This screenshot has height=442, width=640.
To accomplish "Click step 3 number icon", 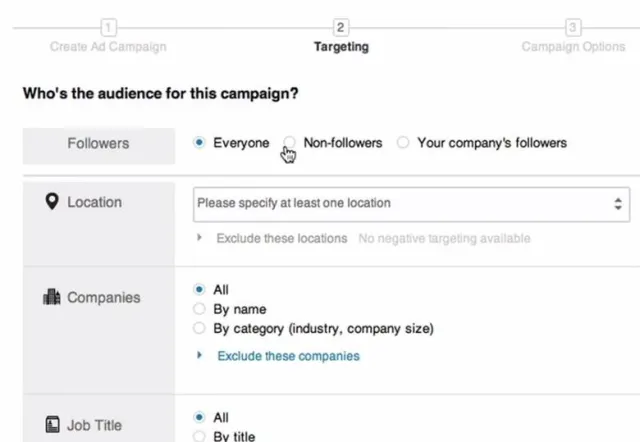I will click(x=573, y=27).
